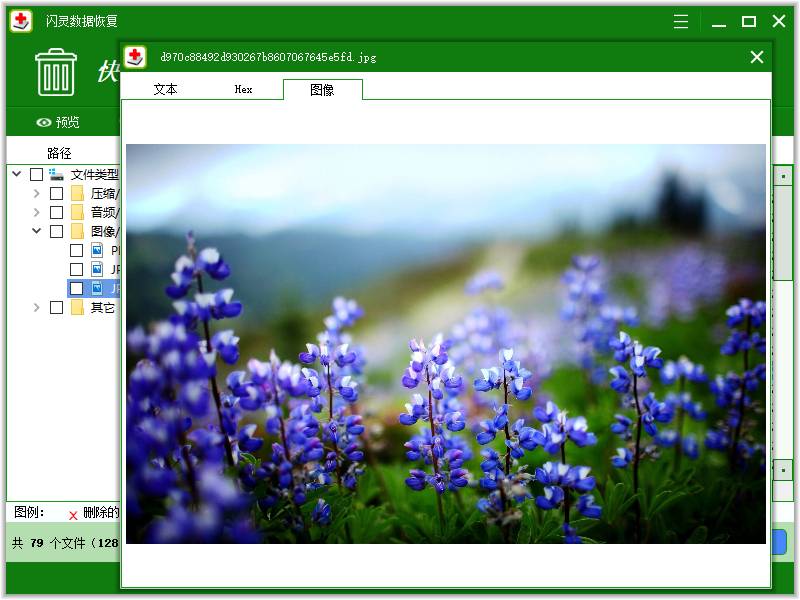
Task: Tick the 文件类型 root checkbox
Action: (x=37, y=174)
